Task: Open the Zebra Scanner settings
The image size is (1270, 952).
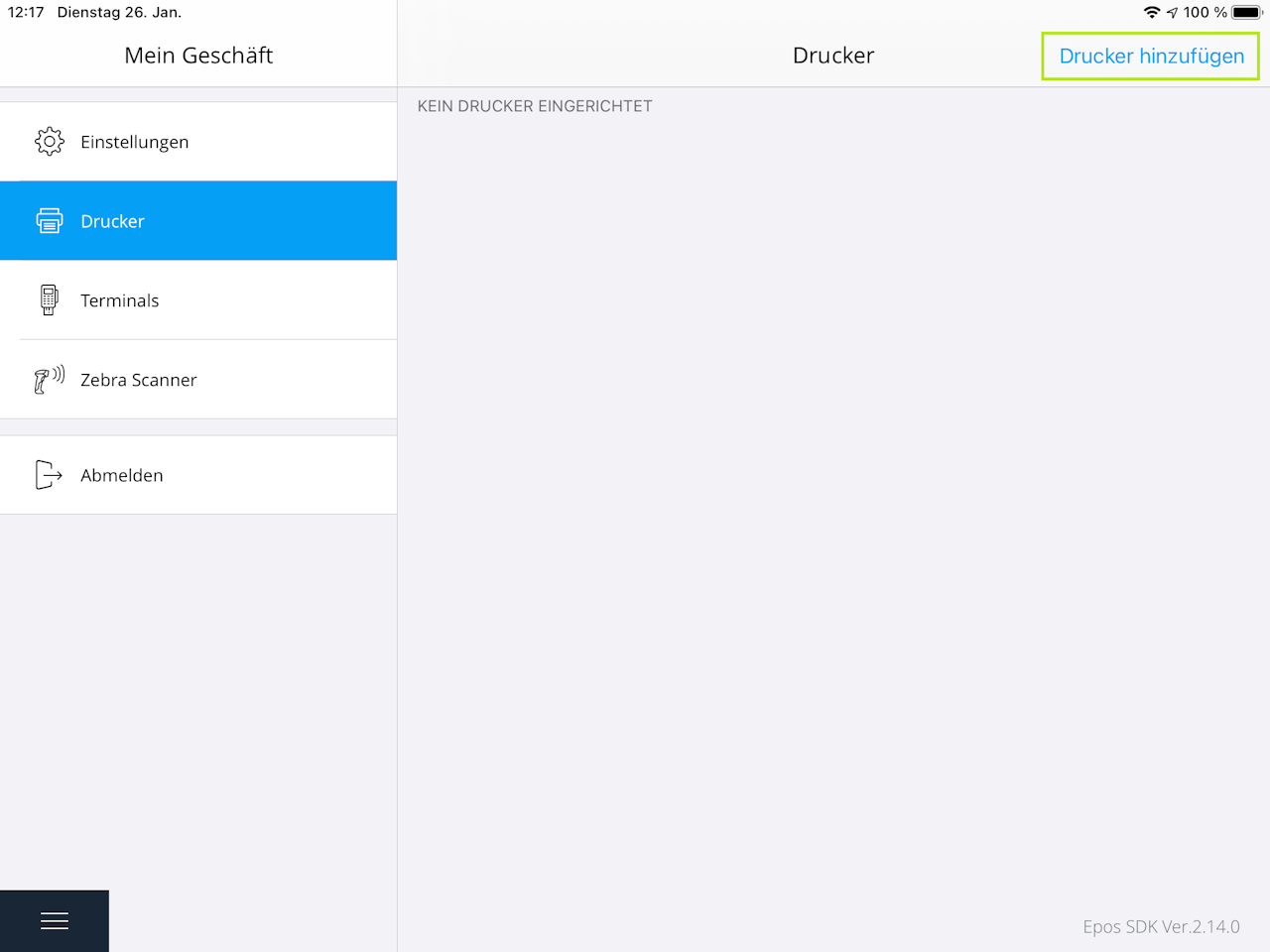Action: (x=198, y=380)
